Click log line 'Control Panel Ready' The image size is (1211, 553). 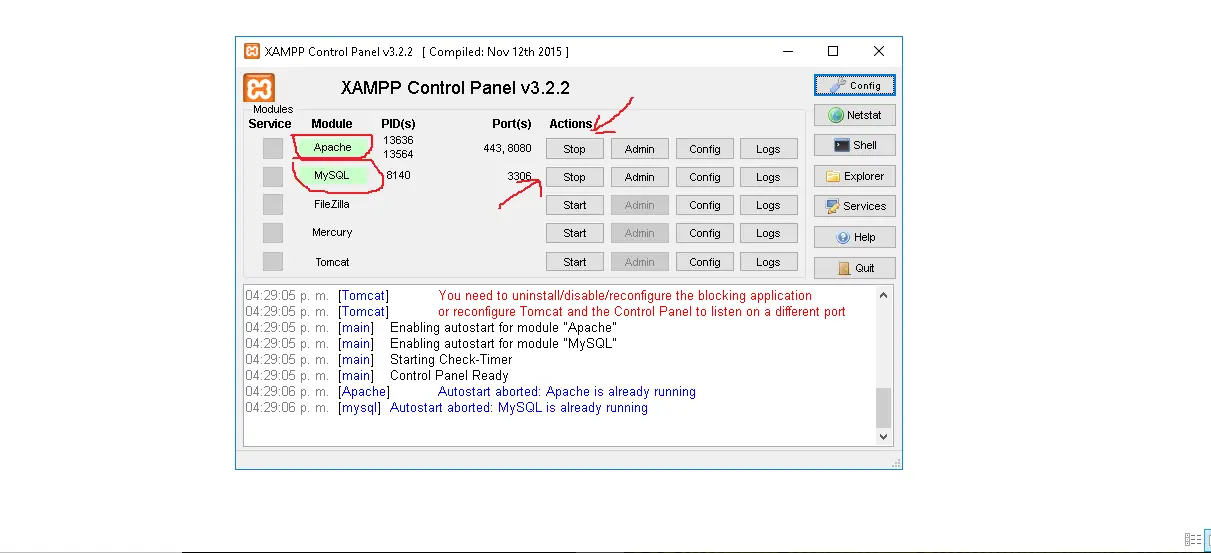[x=449, y=376]
